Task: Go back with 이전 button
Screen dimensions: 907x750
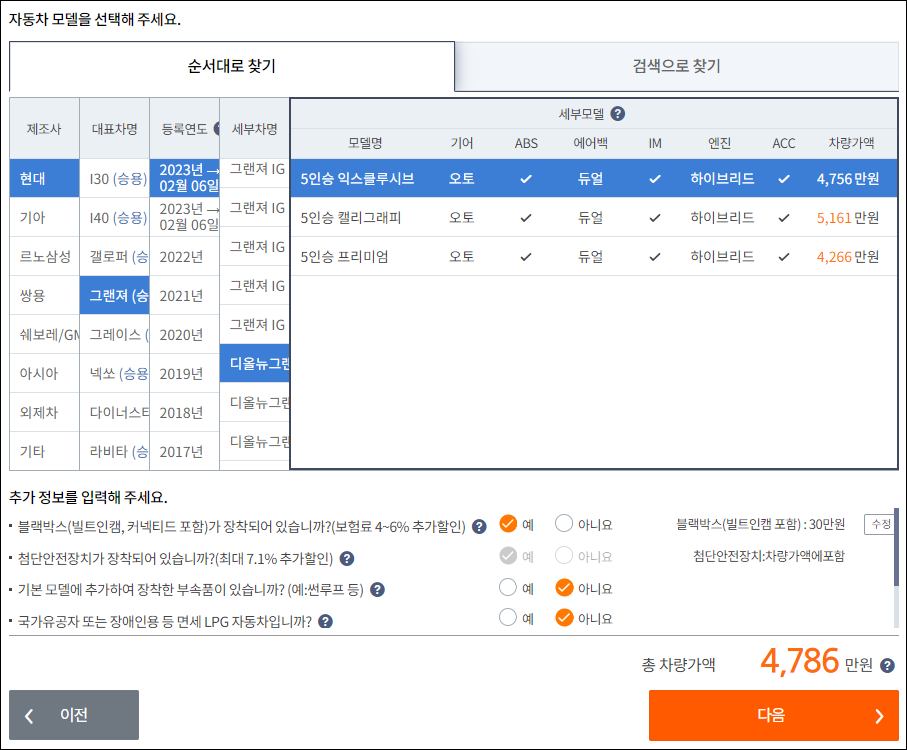Action: (x=74, y=715)
